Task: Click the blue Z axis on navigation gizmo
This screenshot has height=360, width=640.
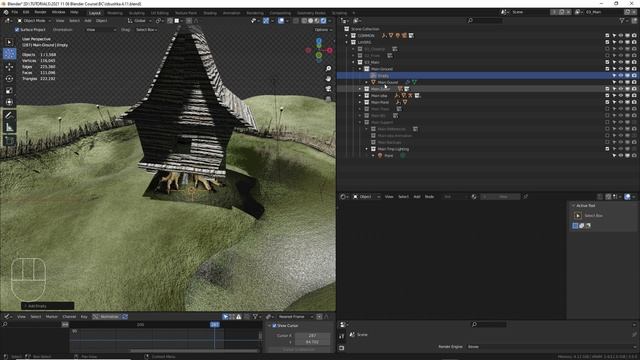Action: (x=319, y=41)
